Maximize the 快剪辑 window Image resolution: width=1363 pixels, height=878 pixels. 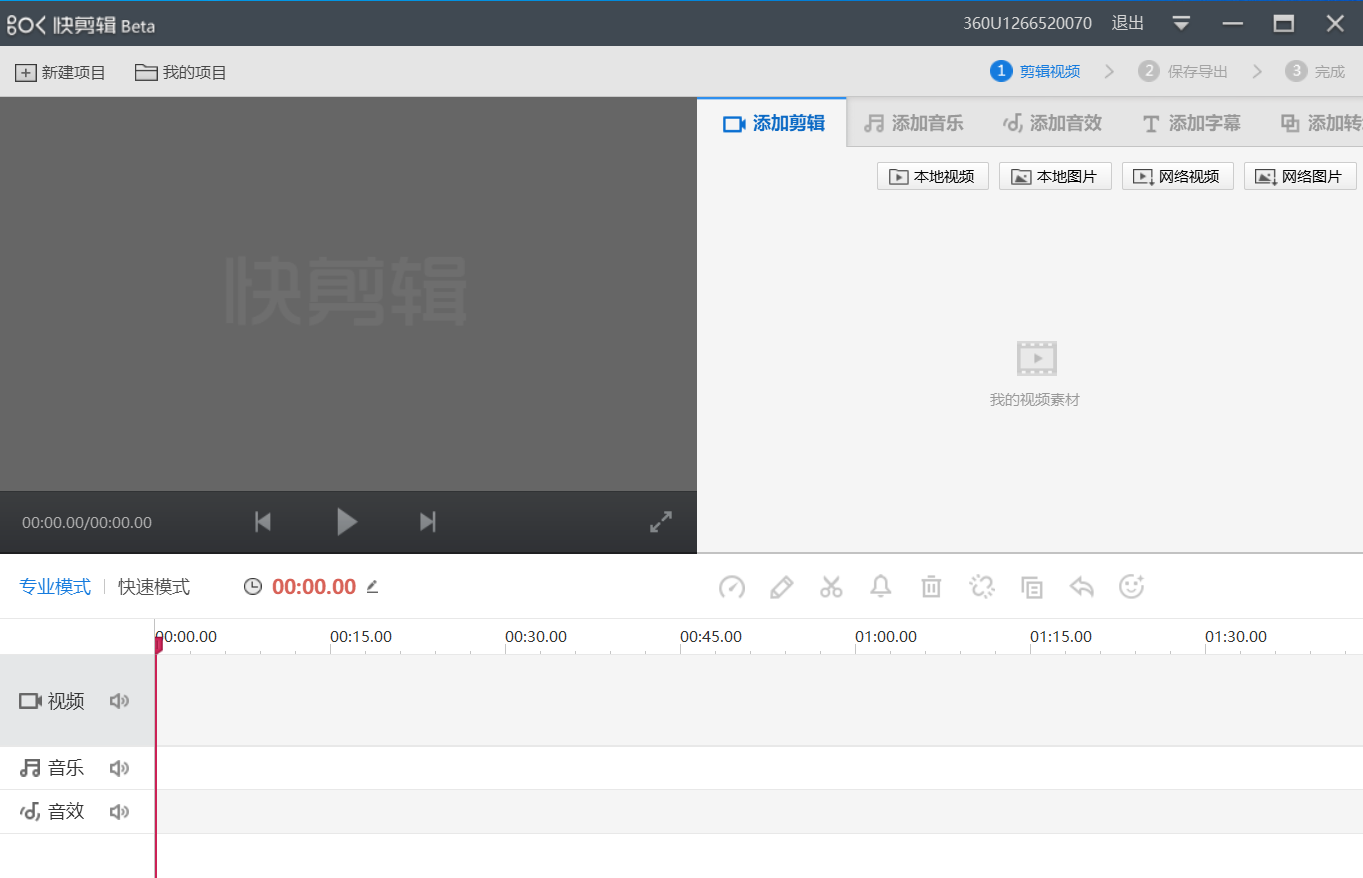(x=1284, y=23)
